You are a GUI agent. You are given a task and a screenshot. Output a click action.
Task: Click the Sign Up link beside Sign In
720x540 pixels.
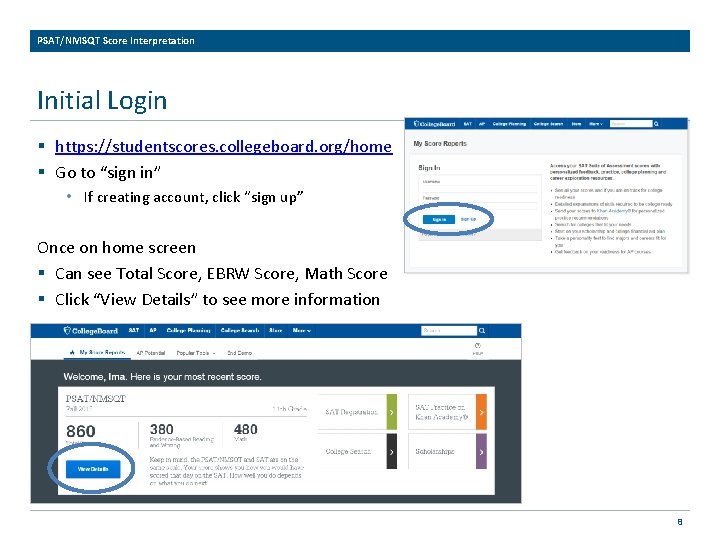[x=468, y=219]
